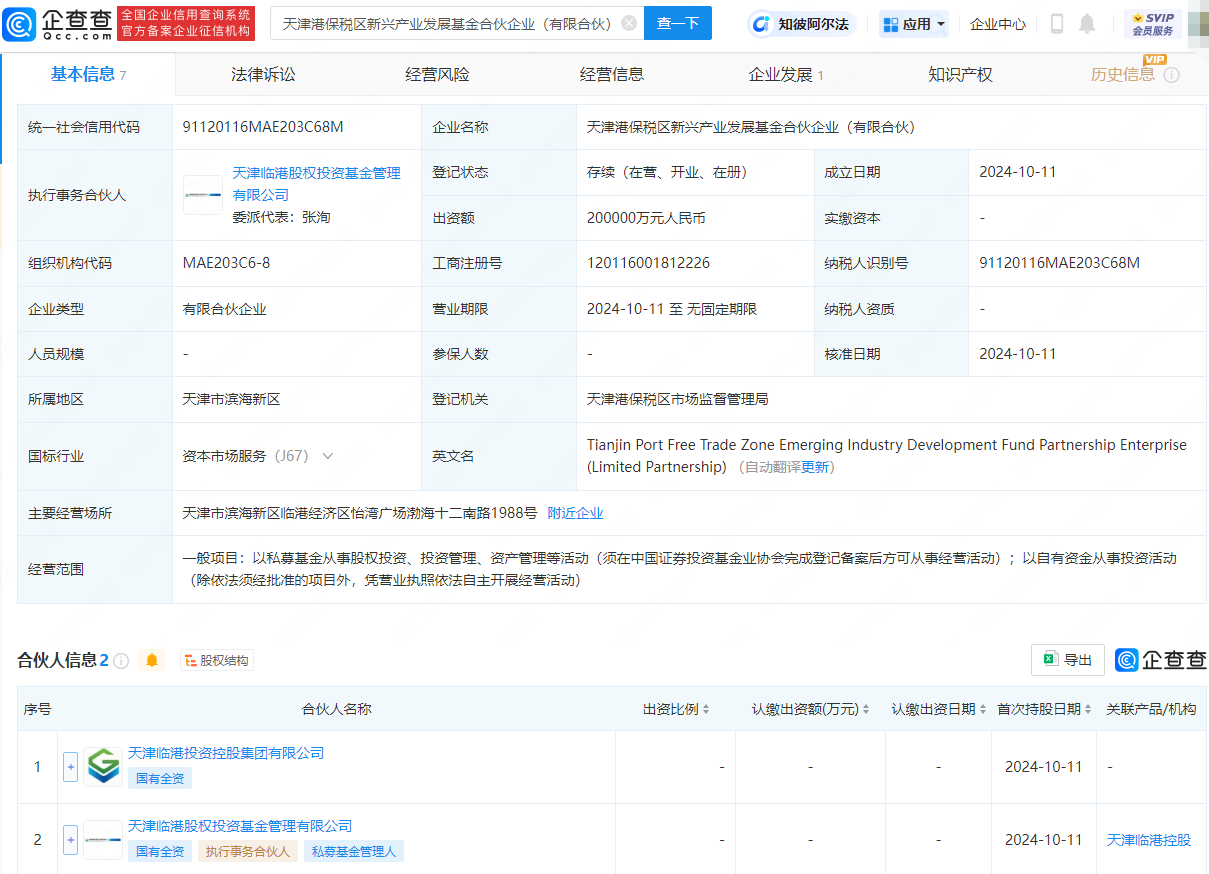Click the 国有全资 tag in row 1
The image size is (1209, 874).
point(160,778)
